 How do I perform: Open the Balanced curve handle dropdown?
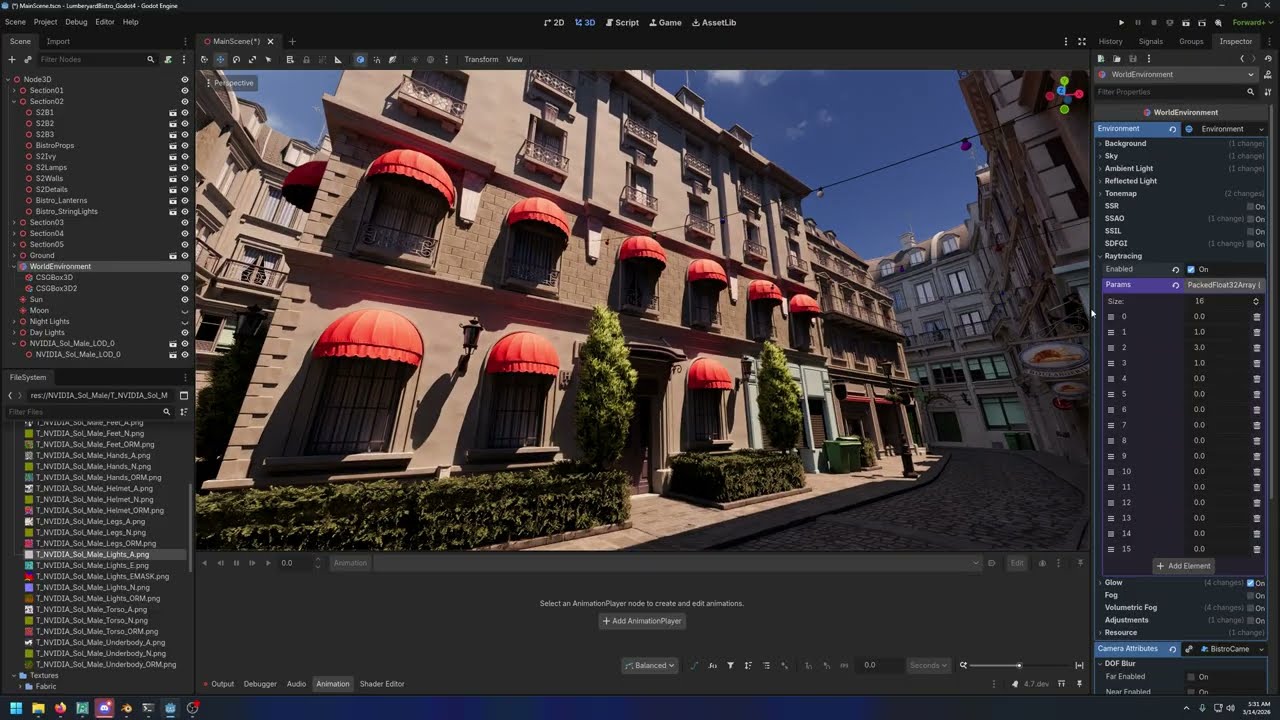point(650,665)
